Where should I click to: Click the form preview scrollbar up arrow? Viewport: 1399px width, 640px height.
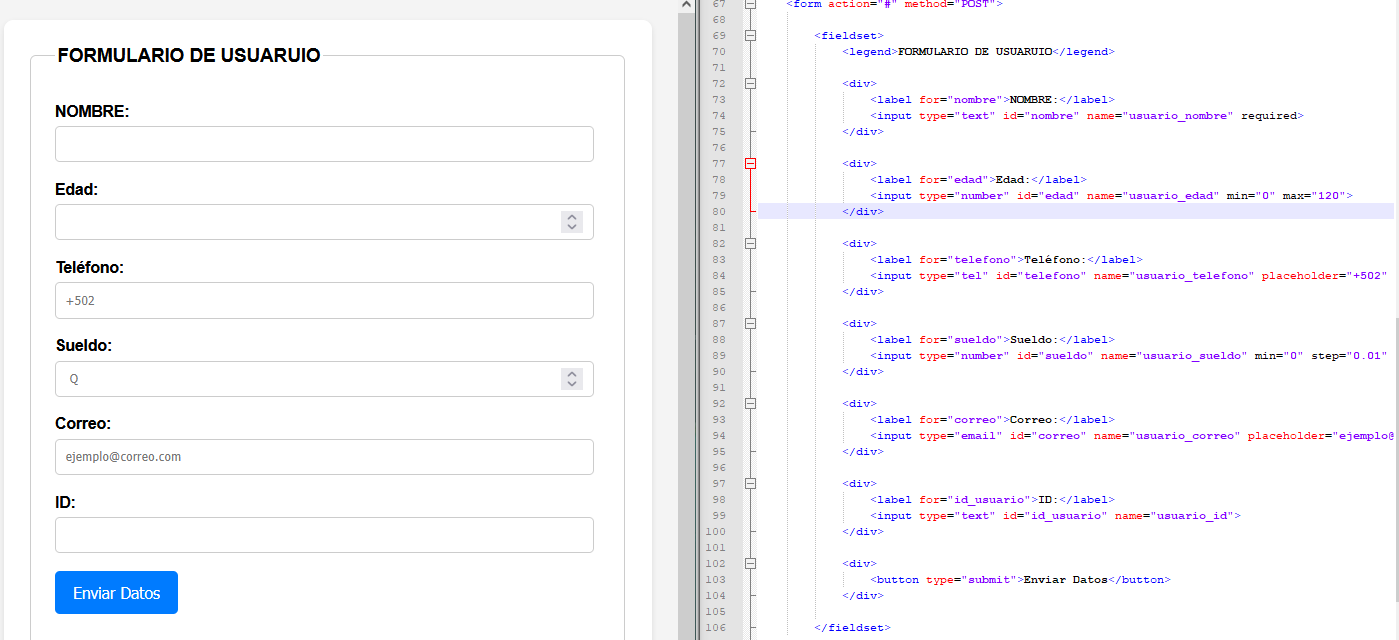tap(686, 6)
